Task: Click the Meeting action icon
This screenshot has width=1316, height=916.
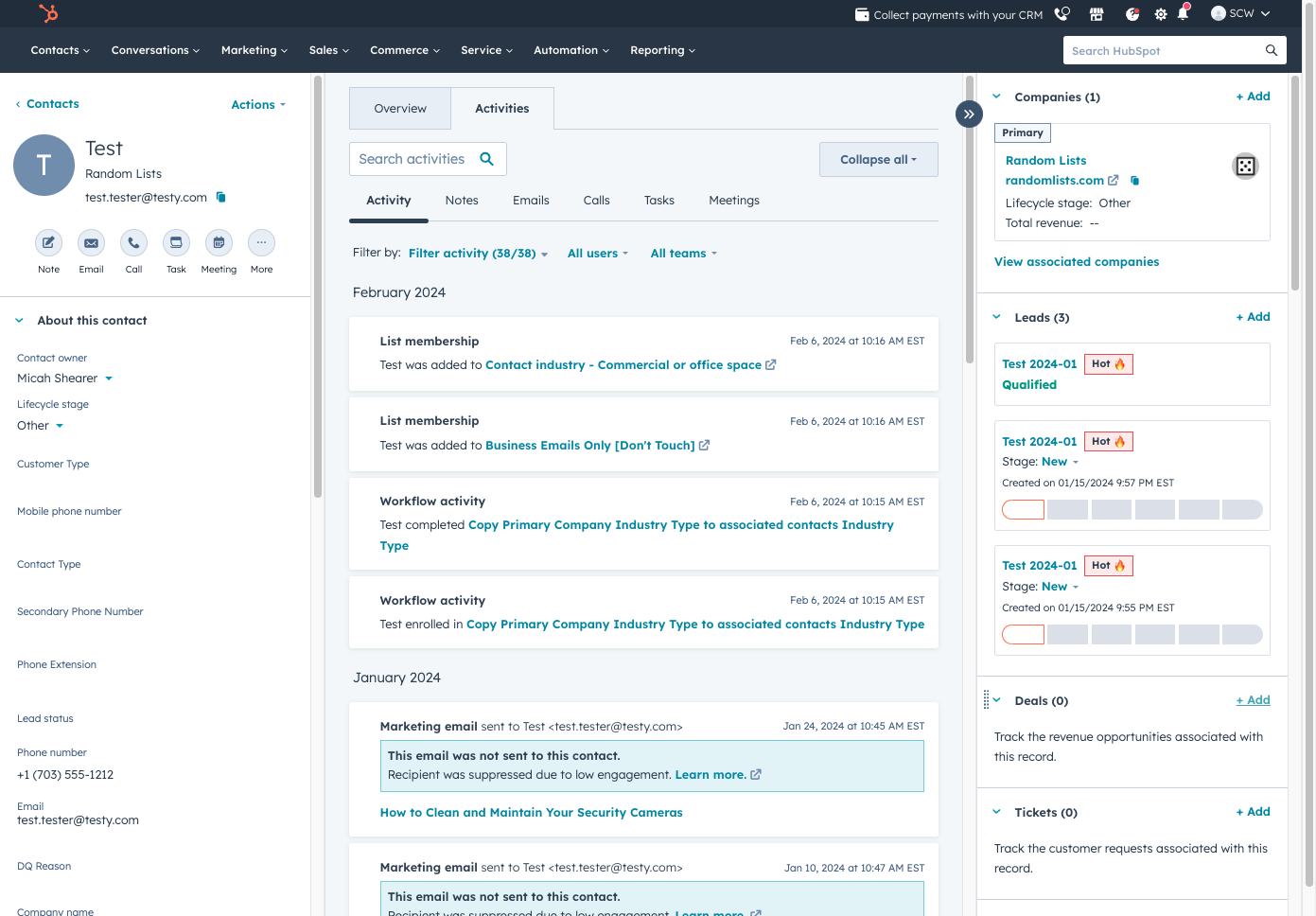Action: [219, 243]
